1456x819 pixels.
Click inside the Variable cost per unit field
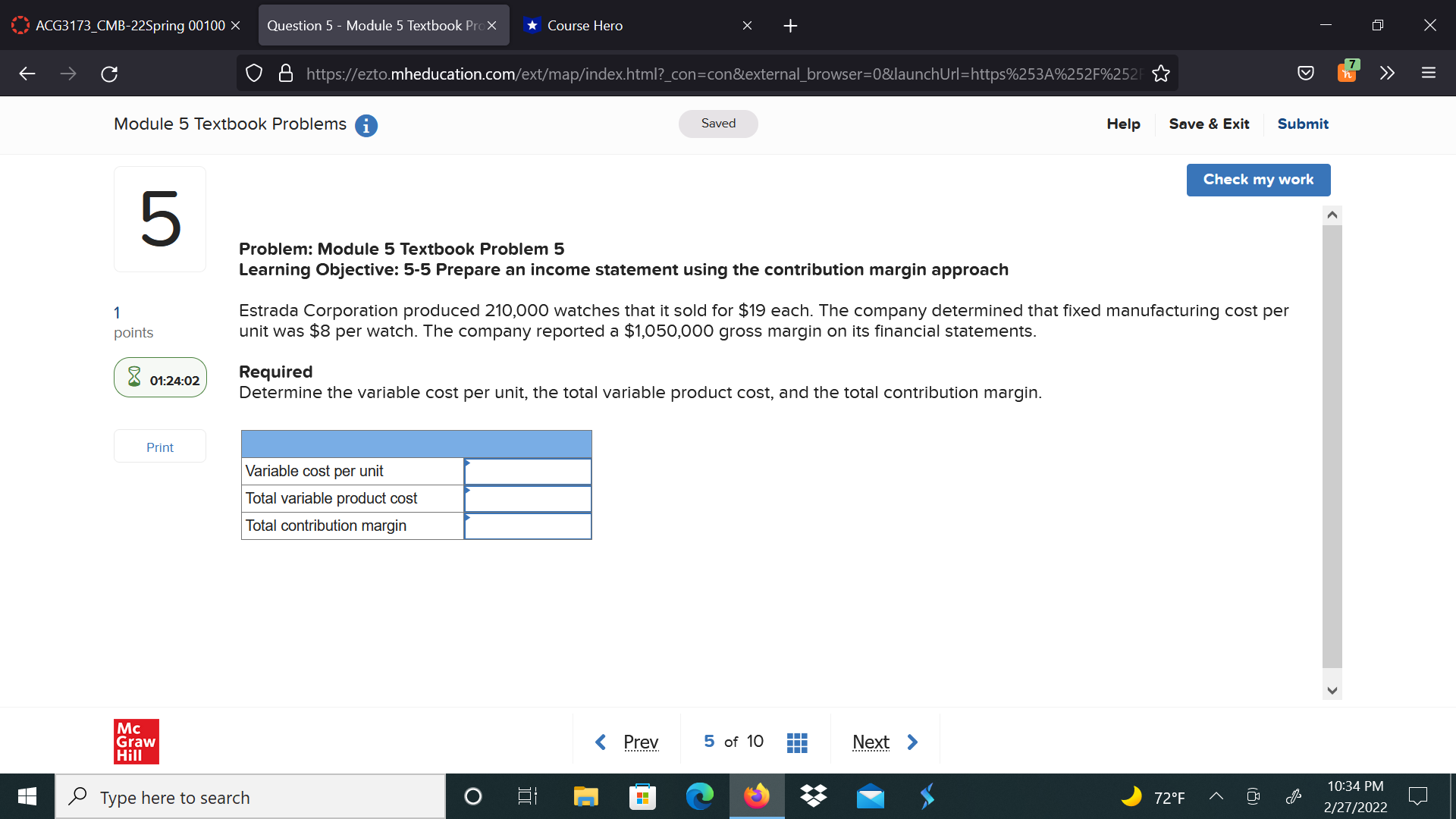(x=527, y=471)
